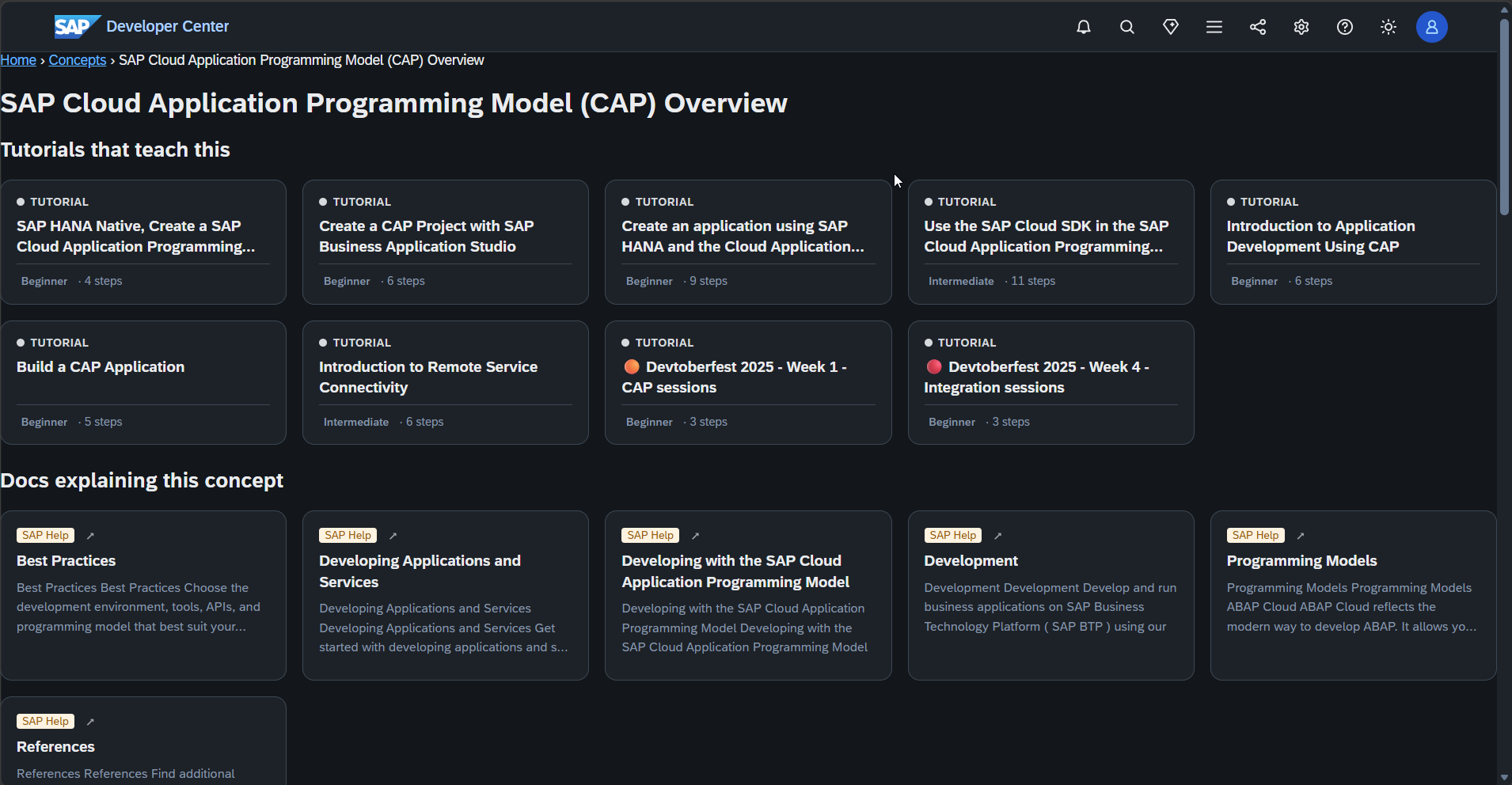Open References doc title
Screen dimensions: 1512x785
55,747
